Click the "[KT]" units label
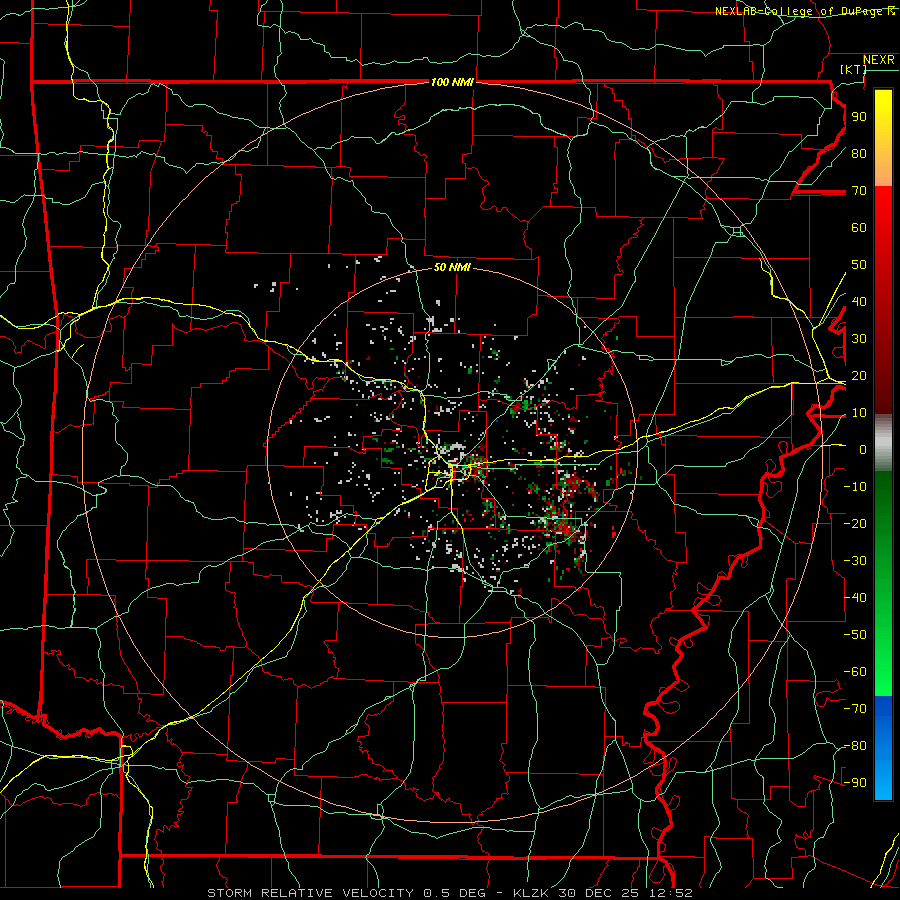900x900 pixels. [x=853, y=69]
